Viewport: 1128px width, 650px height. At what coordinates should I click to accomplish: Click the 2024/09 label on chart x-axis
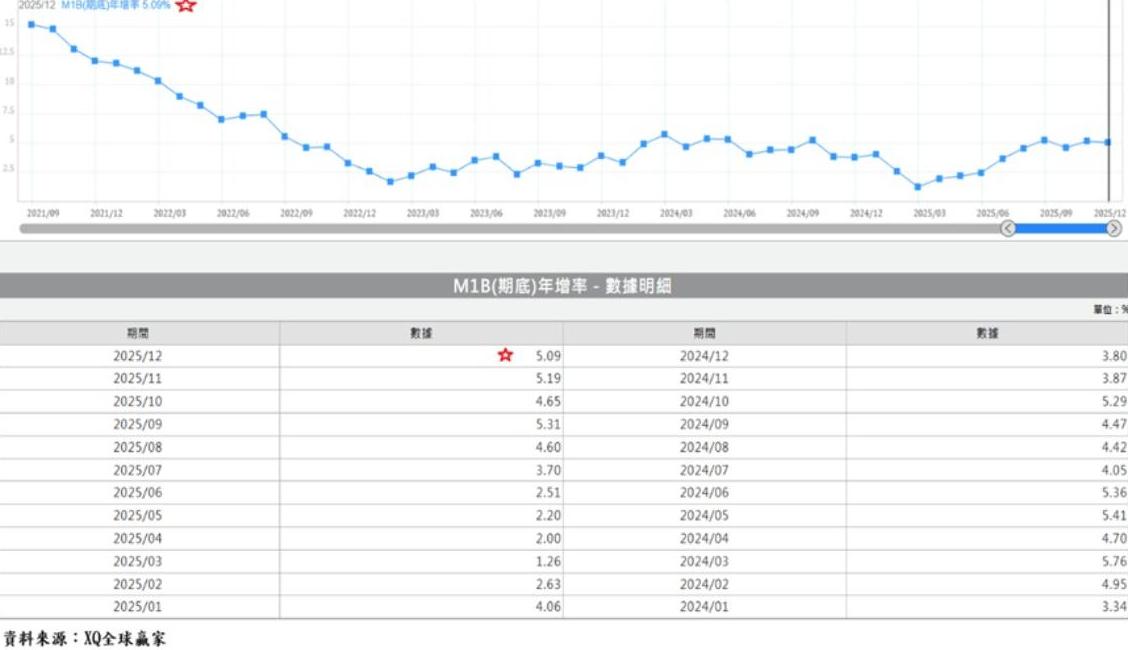pyautogui.click(x=802, y=213)
